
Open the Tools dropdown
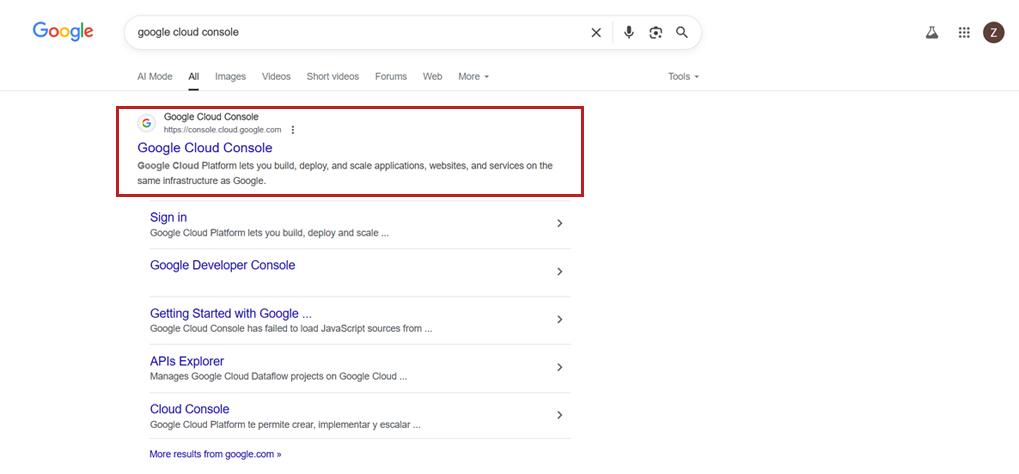tap(684, 77)
